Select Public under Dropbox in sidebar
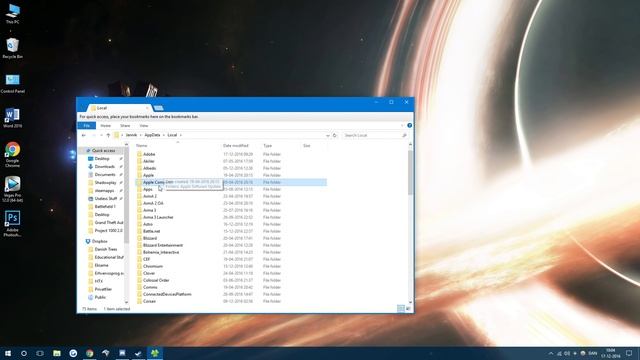The width and height of the screenshot is (640, 360). tap(100, 297)
